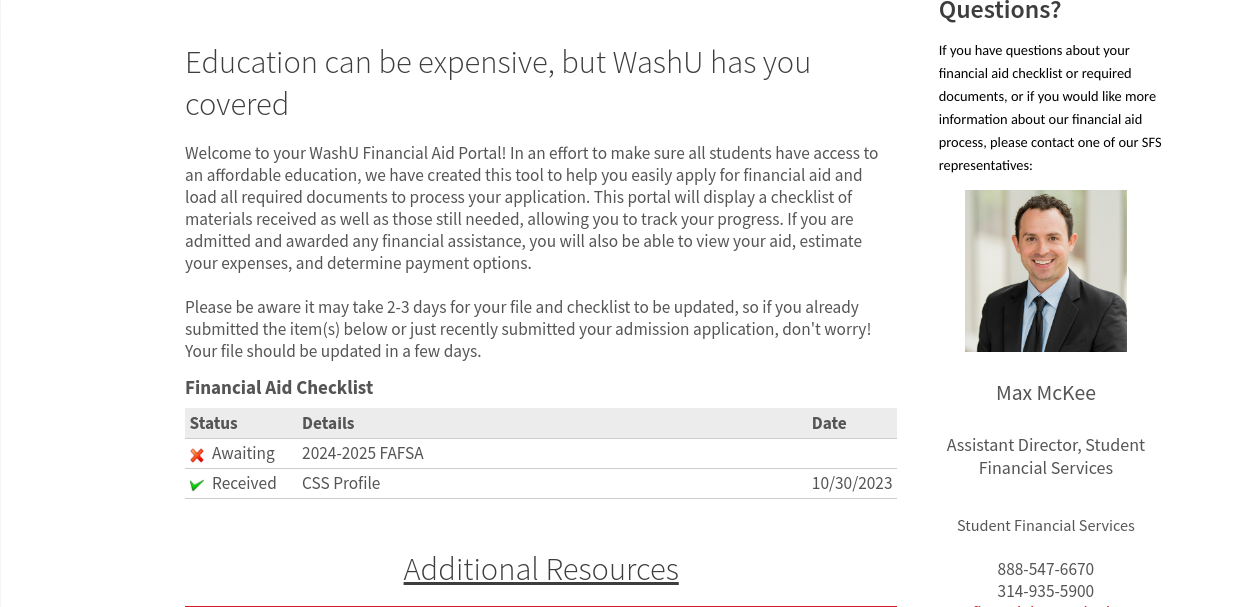Click the 10/30/2023 received date
This screenshot has height=607, width=1246.
852,484
